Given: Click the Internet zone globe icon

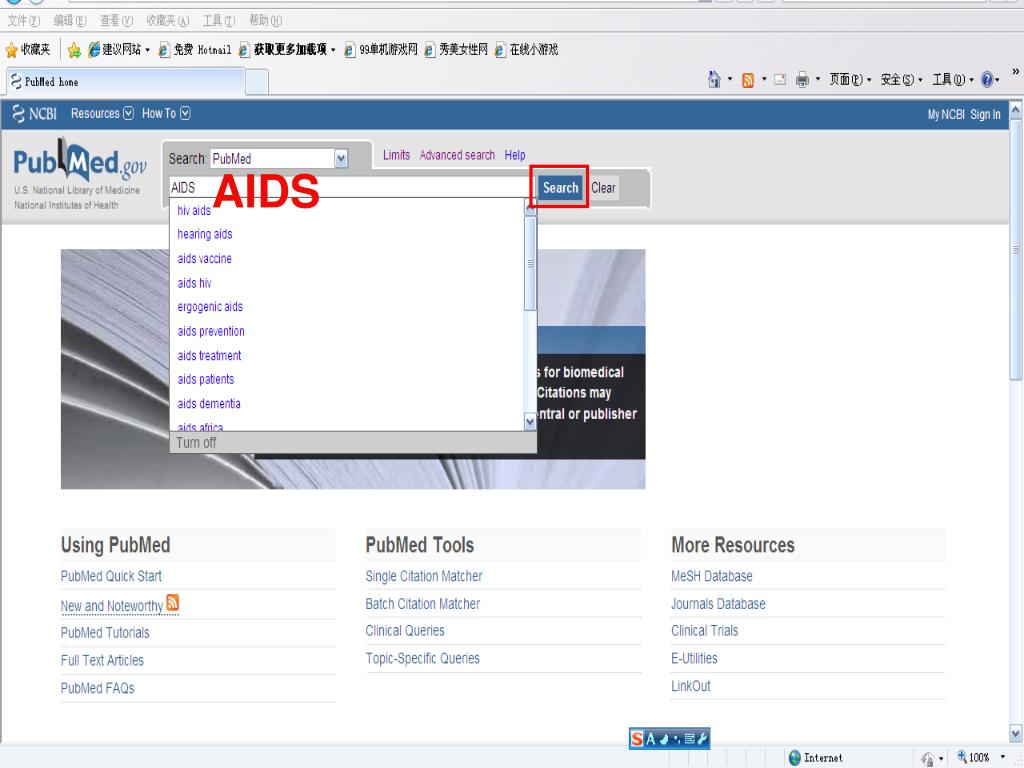Looking at the screenshot, I should [x=795, y=758].
